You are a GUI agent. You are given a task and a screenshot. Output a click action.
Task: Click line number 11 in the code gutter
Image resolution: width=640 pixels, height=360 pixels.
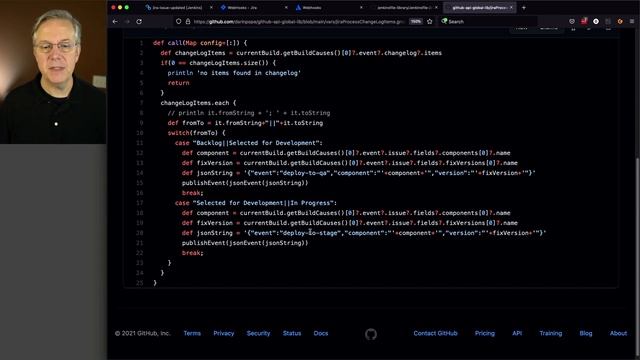(x=140, y=143)
